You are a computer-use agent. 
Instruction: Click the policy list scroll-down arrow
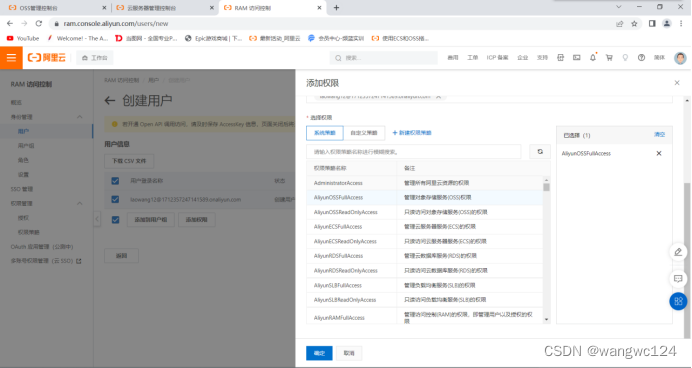click(546, 319)
